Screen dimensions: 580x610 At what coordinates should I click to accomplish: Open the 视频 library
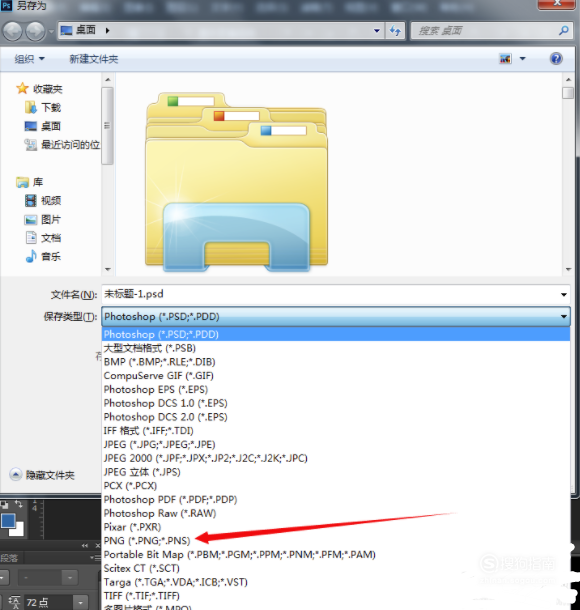click(43, 201)
